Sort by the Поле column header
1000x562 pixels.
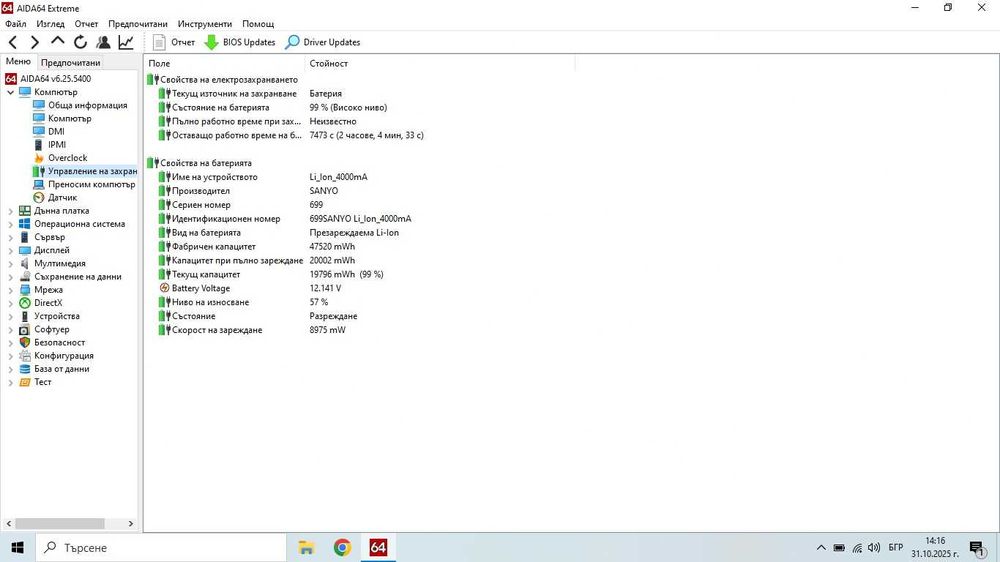224,63
